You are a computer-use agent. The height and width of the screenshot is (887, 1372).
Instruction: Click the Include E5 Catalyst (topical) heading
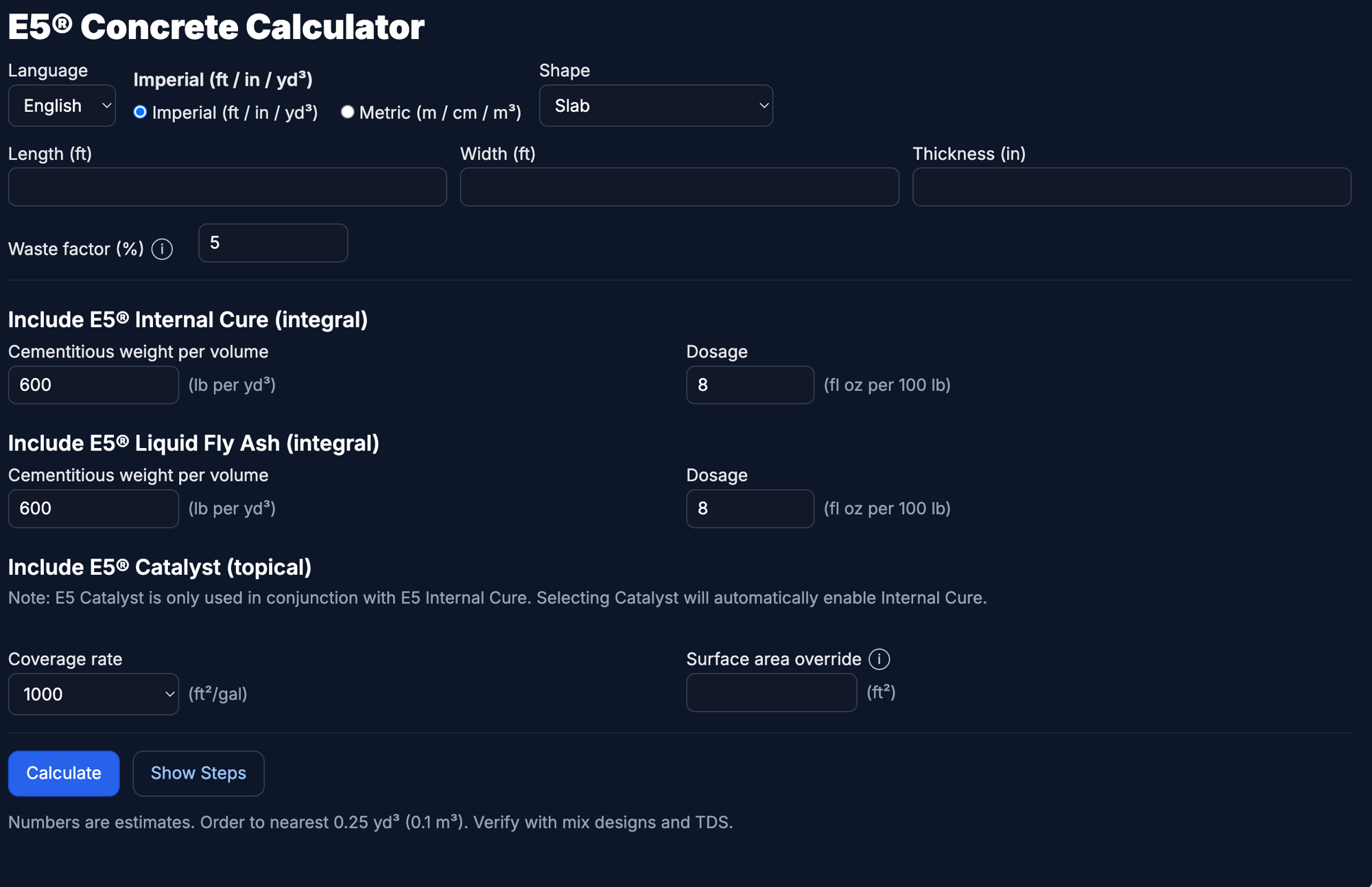coord(160,567)
